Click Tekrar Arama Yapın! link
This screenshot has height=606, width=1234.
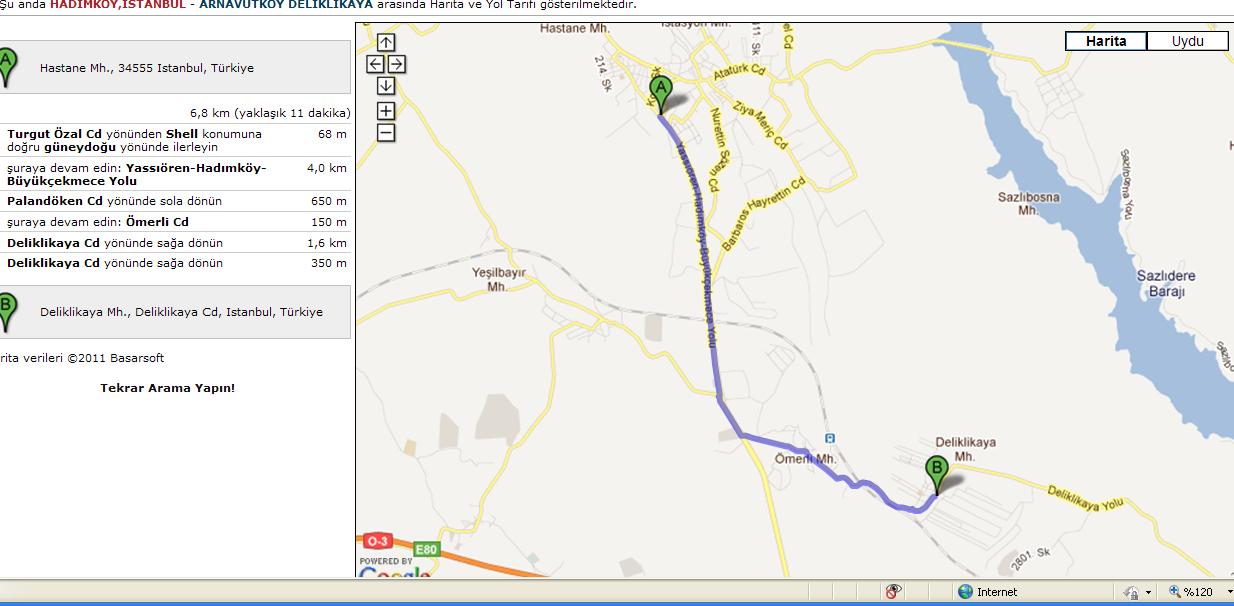point(168,388)
